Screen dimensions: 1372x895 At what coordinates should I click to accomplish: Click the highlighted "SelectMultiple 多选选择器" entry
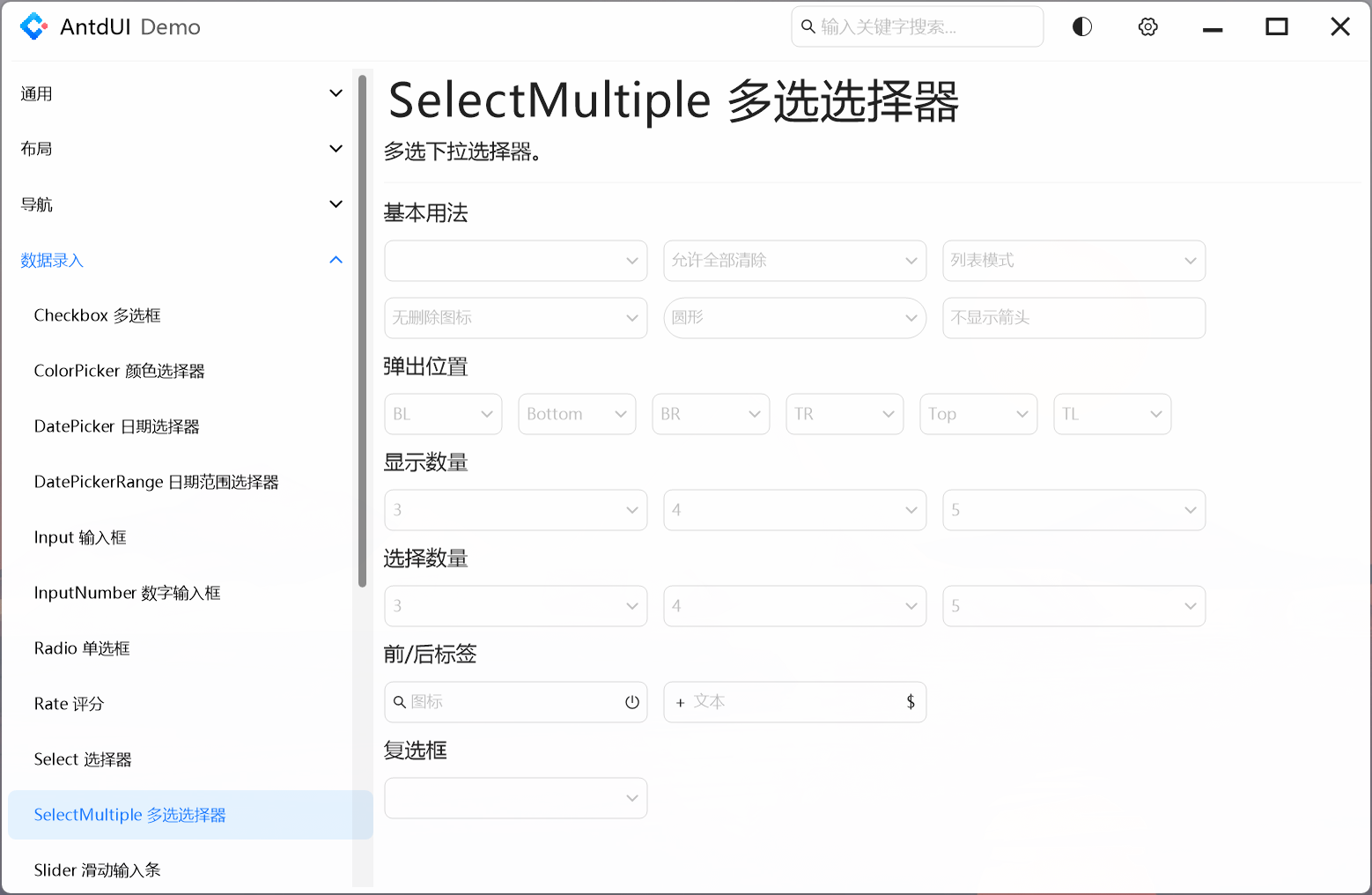coord(129,815)
